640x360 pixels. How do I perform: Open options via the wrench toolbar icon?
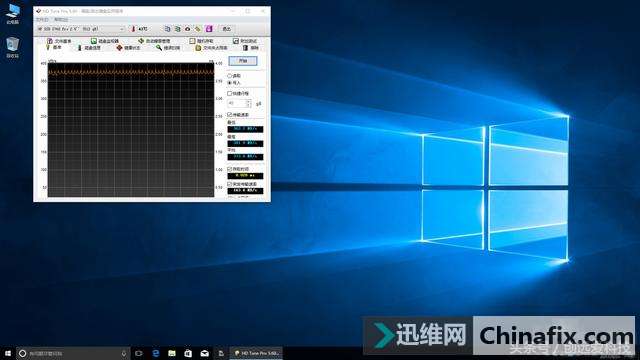(198, 29)
